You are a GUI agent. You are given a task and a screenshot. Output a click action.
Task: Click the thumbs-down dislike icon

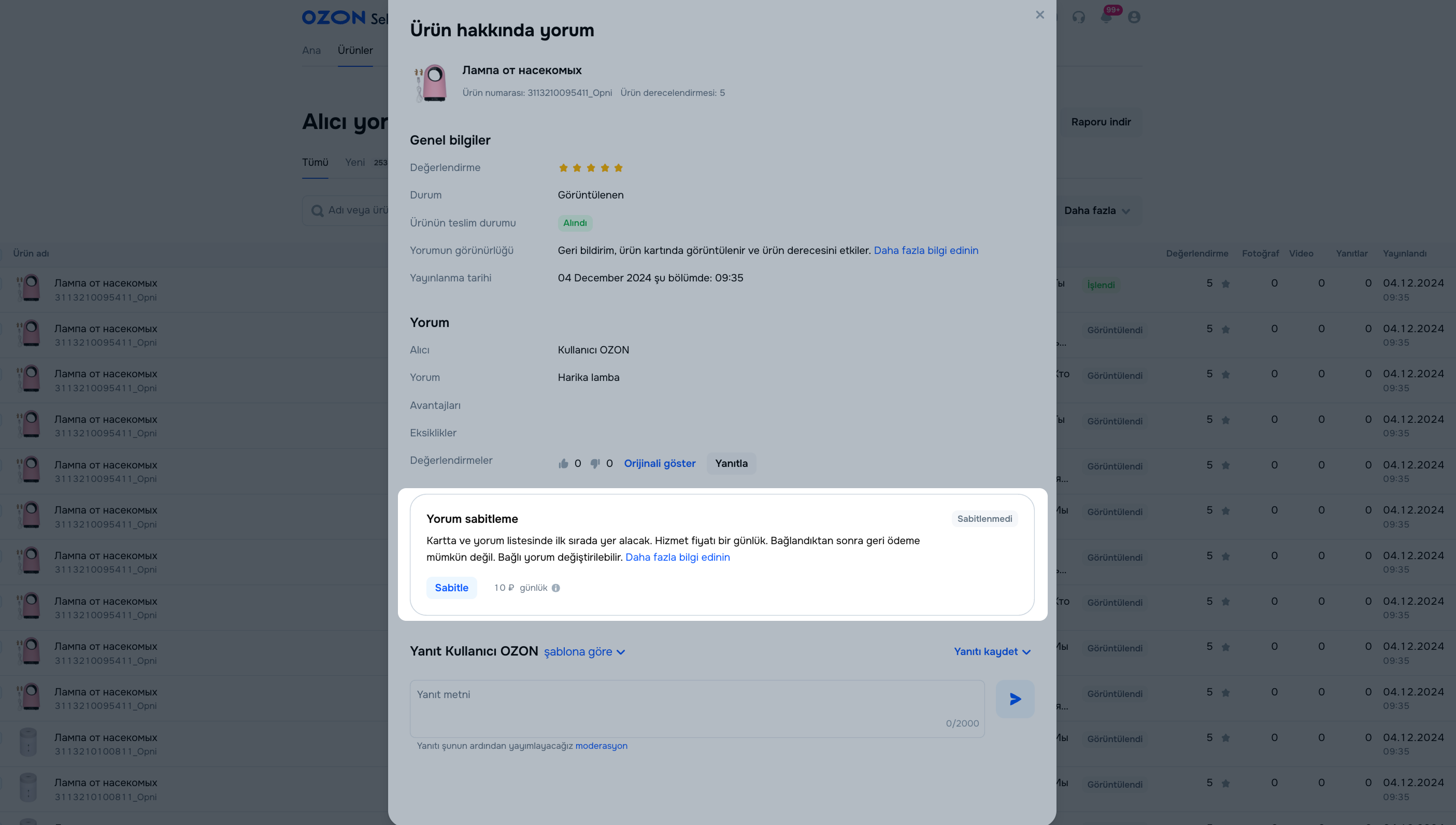(595, 463)
